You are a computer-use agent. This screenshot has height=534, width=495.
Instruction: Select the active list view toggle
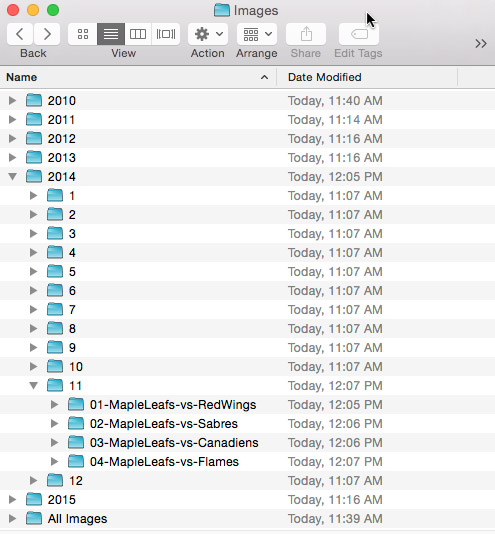click(111, 34)
